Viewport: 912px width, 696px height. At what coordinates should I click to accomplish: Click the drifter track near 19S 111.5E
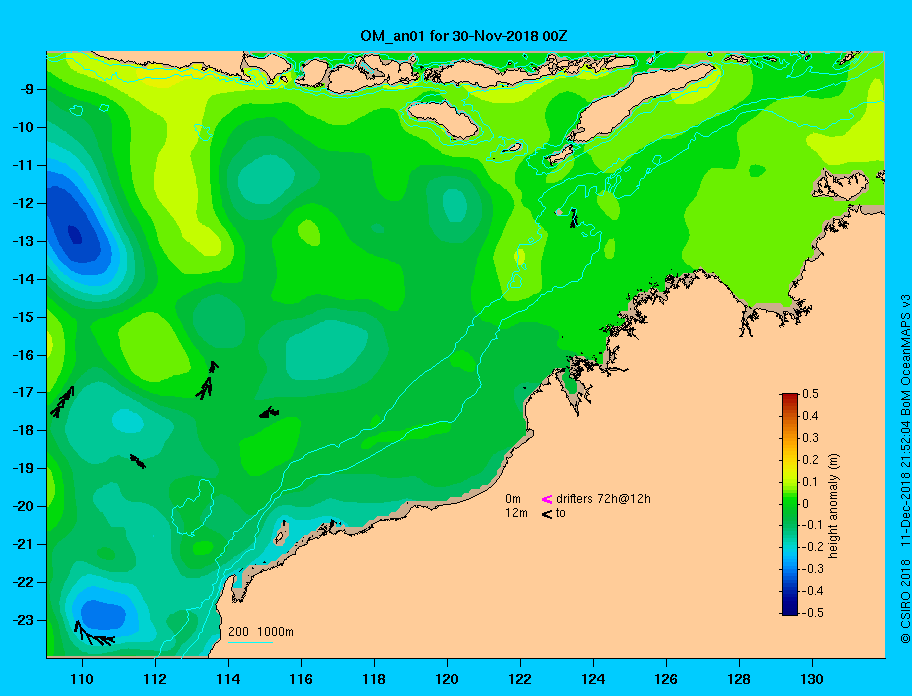(138, 461)
